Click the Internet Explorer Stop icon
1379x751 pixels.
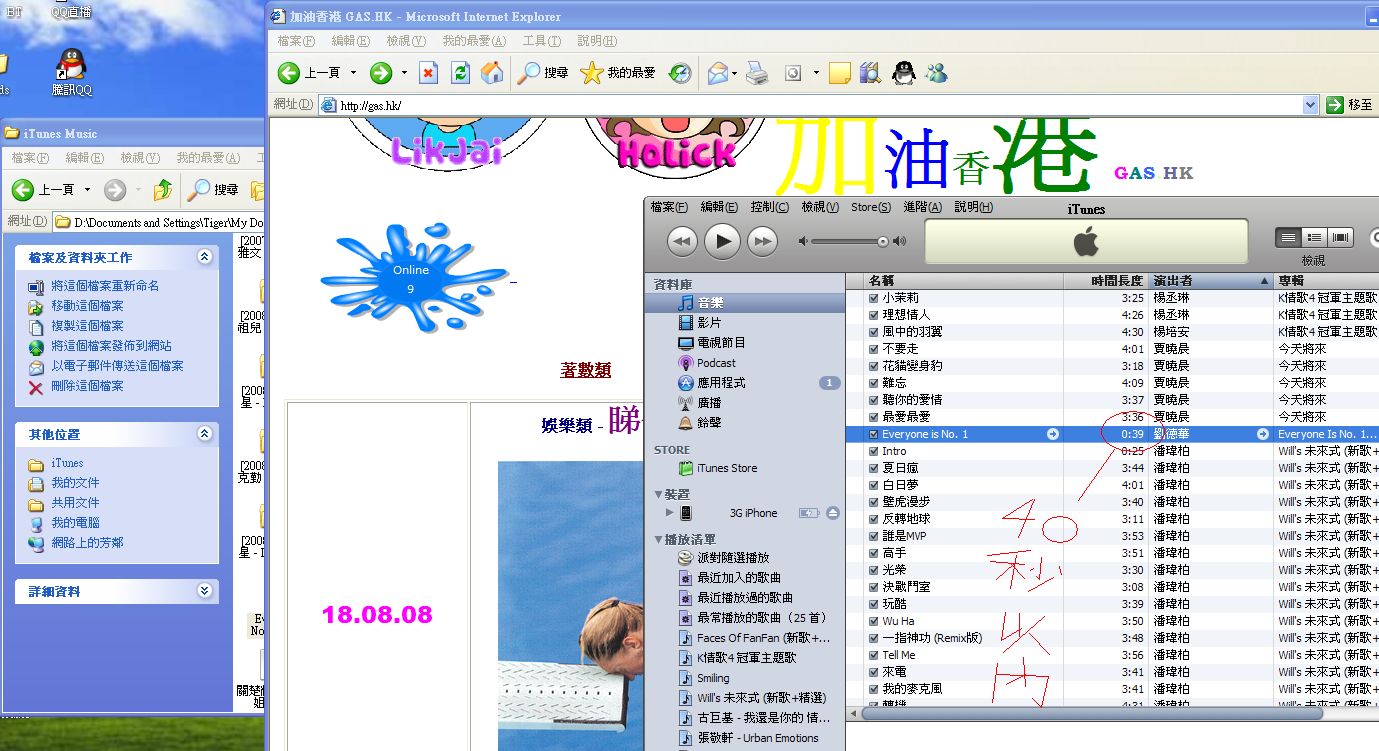pos(428,73)
